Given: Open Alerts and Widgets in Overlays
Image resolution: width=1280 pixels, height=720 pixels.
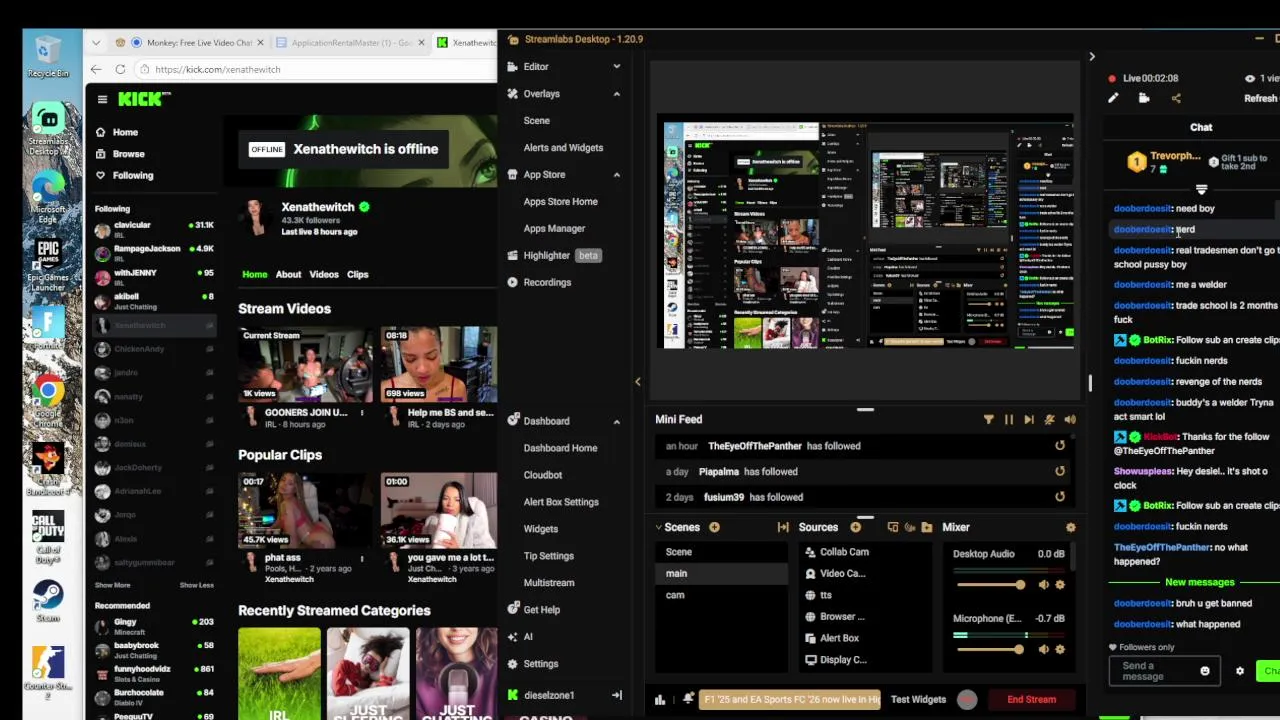Looking at the screenshot, I should coord(563,148).
